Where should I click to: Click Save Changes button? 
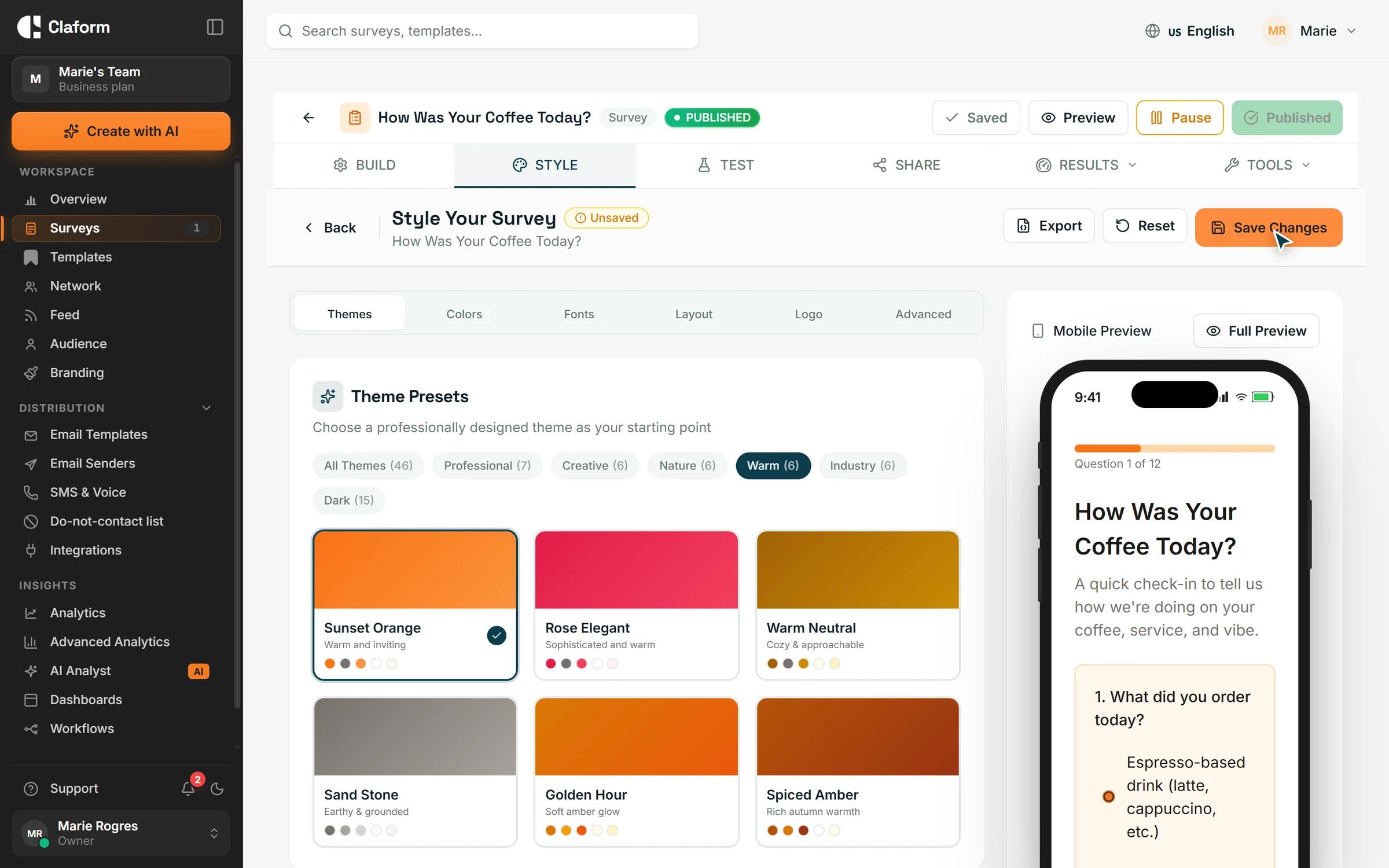1269,227
